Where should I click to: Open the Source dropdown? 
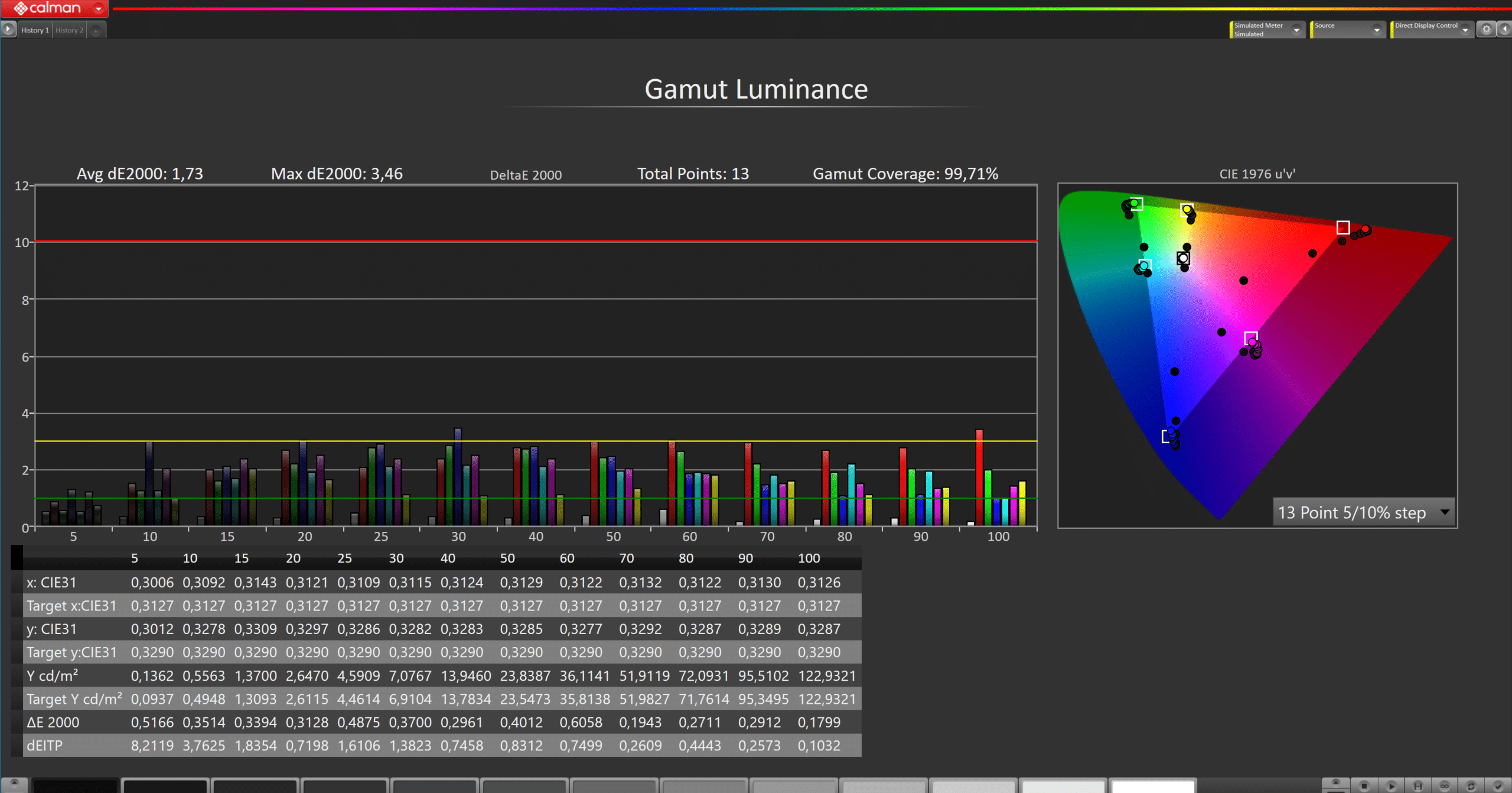click(1377, 30)
